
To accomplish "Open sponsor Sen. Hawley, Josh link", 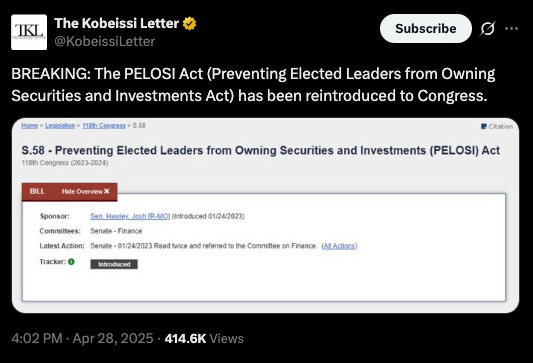I will point(130,216).
